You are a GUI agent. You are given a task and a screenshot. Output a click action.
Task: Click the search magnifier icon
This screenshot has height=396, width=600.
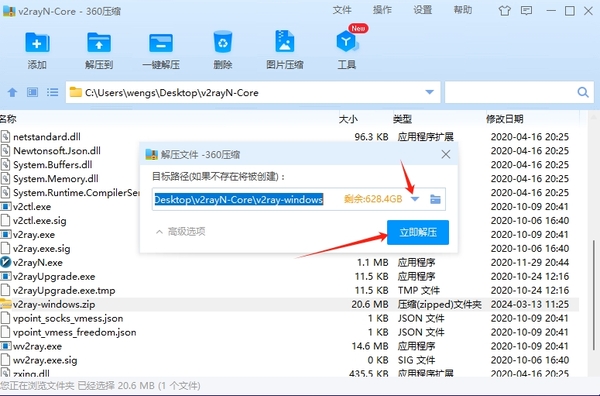coord(583,92)
